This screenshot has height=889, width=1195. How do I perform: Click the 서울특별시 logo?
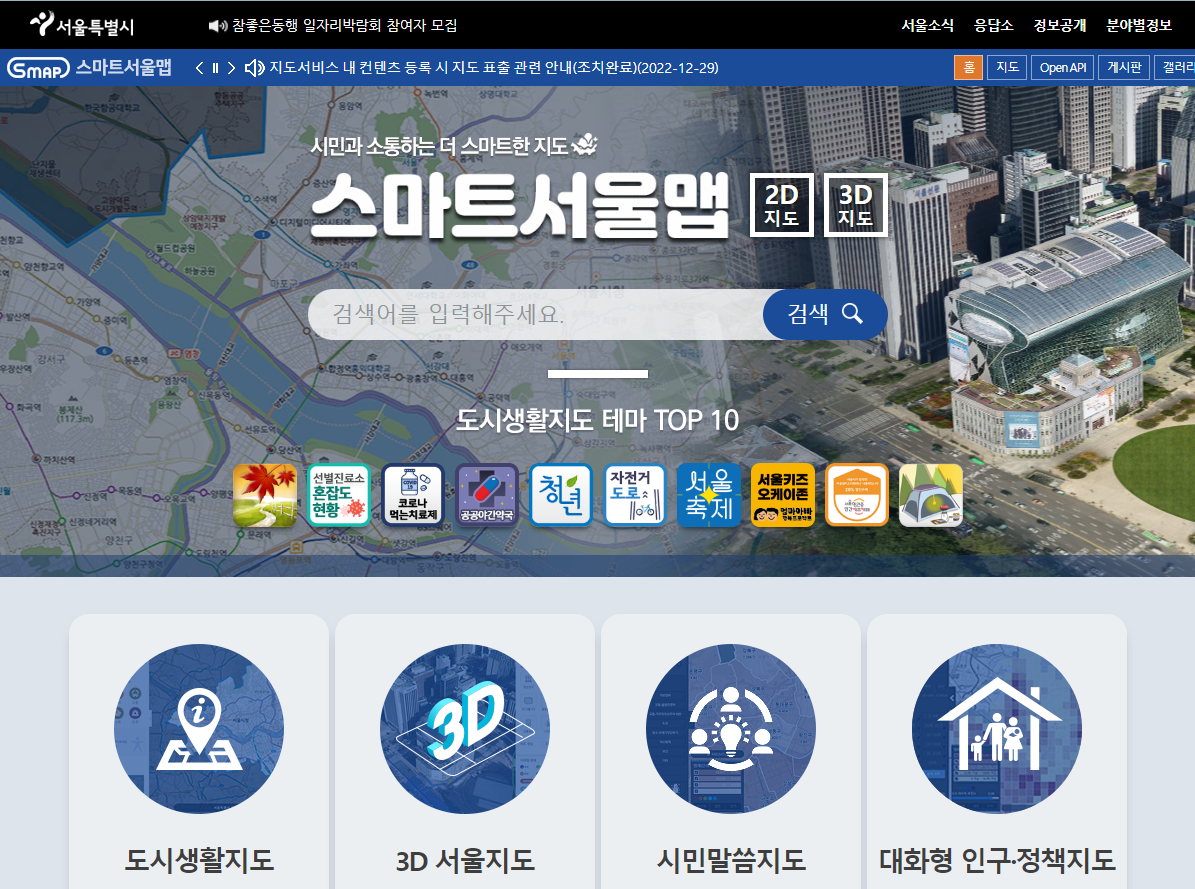click(x=82, y=24)
